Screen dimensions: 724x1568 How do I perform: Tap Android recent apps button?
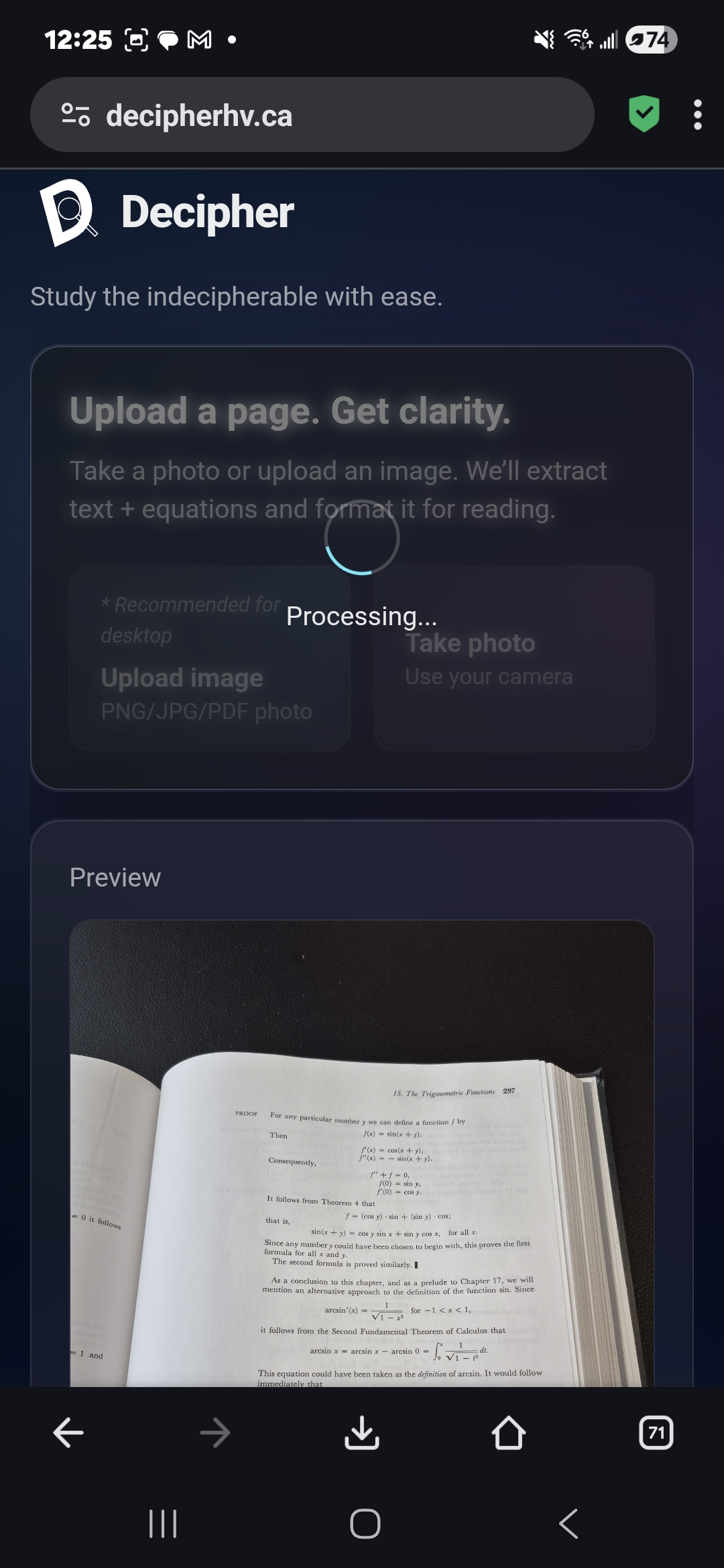pyautogui.click(x=162, y=1523)
